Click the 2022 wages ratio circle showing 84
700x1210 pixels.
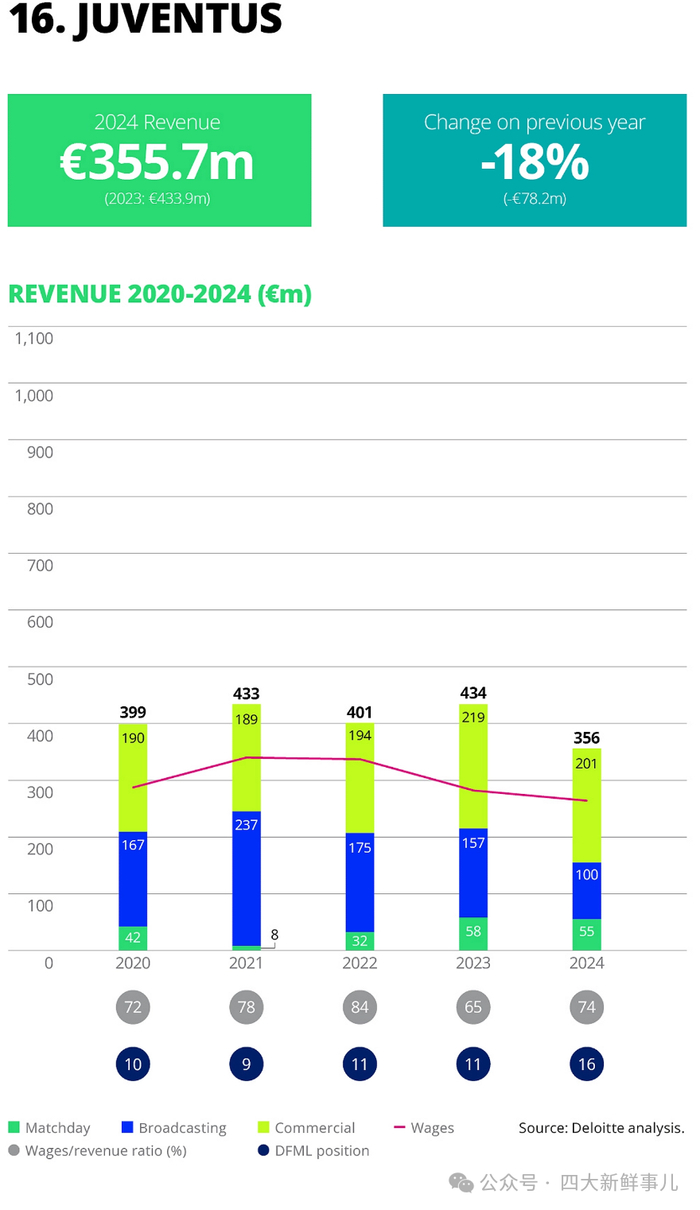pyautogui.click(x=360, y=1007)
